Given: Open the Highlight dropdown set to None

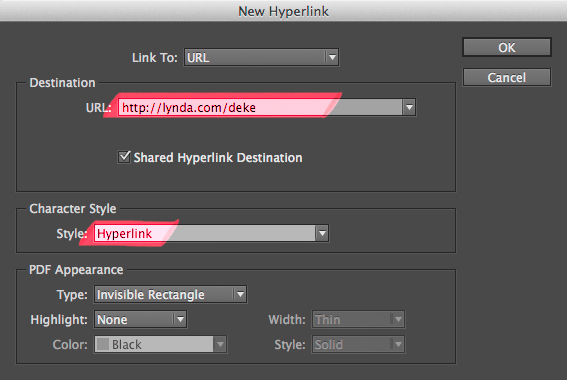Looking at the screenshot, I should 140,319.
